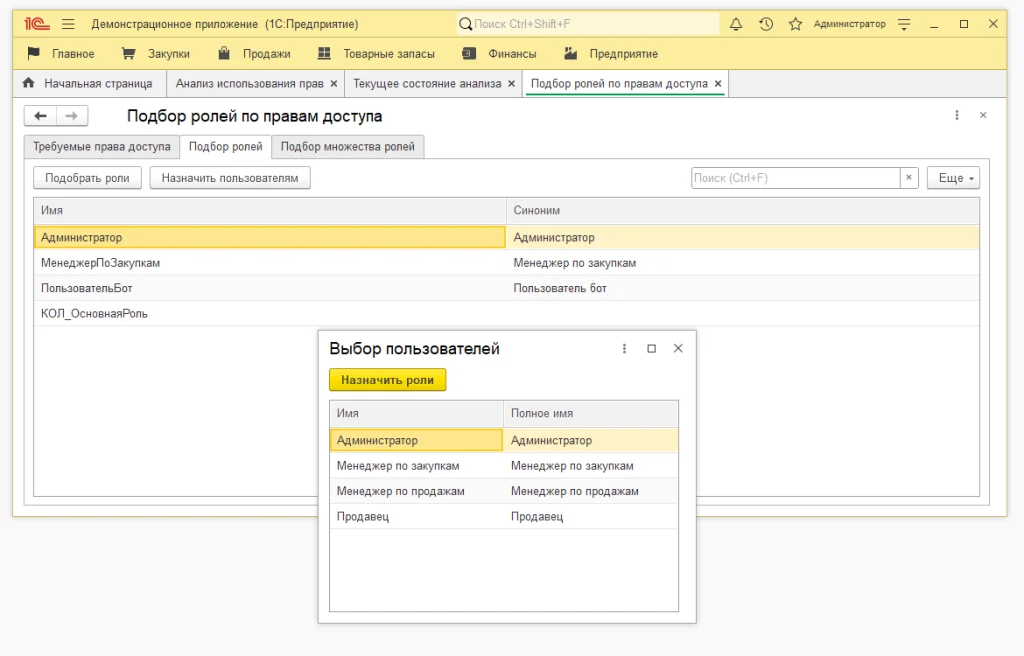This screenshot has height=656, width=1024.
Task: Go to Начальная страница home tab
Action: click(88, 84)
